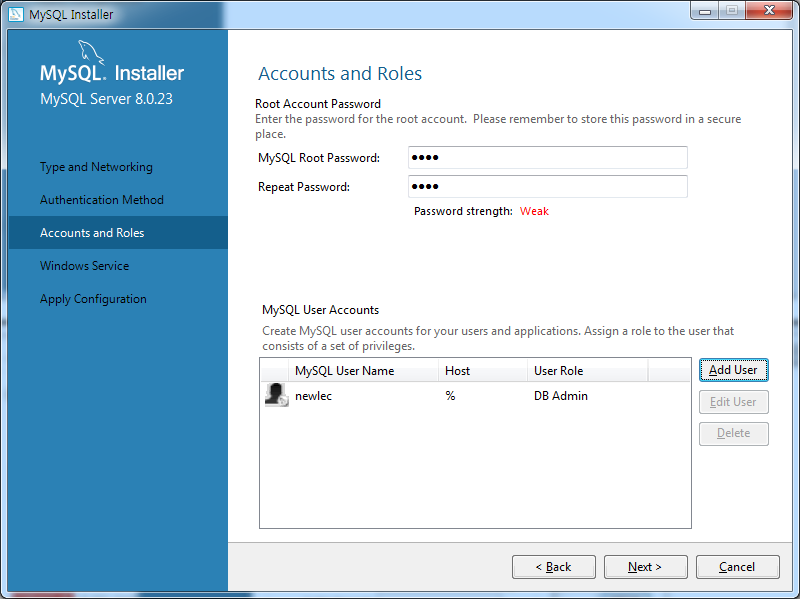Proceed with the Next button

coord(645,567)
